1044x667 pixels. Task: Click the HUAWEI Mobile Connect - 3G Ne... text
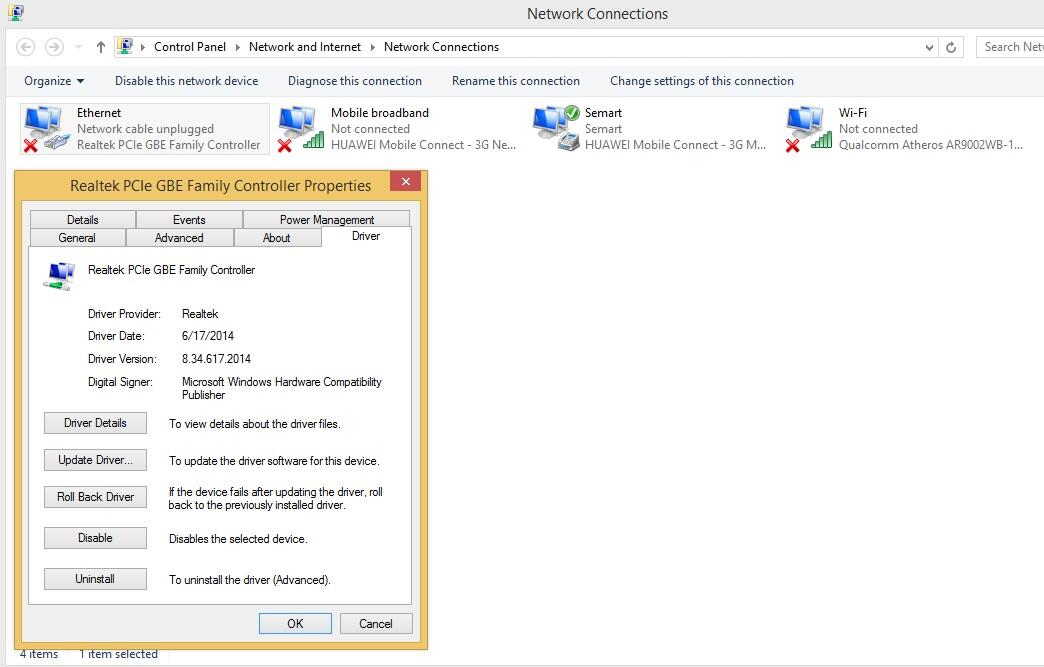pyautogui.click(x=423, y=145)
